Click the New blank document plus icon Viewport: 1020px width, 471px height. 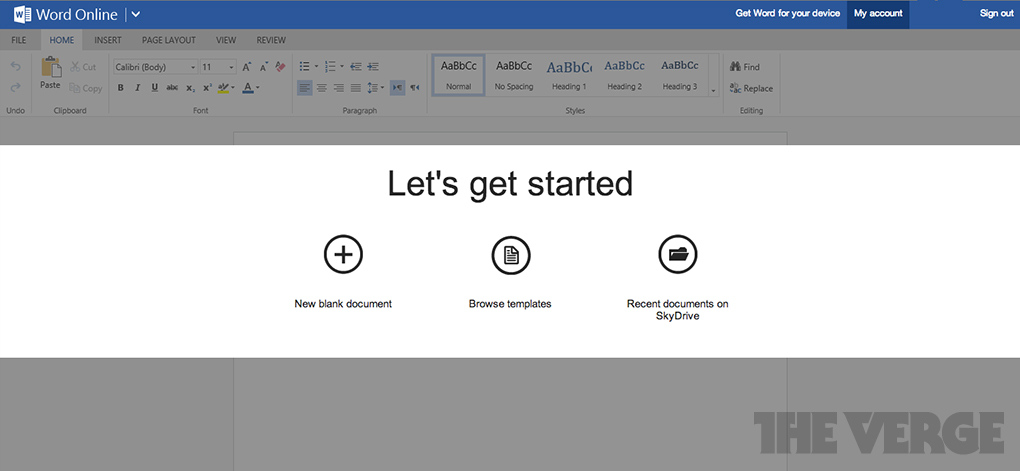(343, 255)
